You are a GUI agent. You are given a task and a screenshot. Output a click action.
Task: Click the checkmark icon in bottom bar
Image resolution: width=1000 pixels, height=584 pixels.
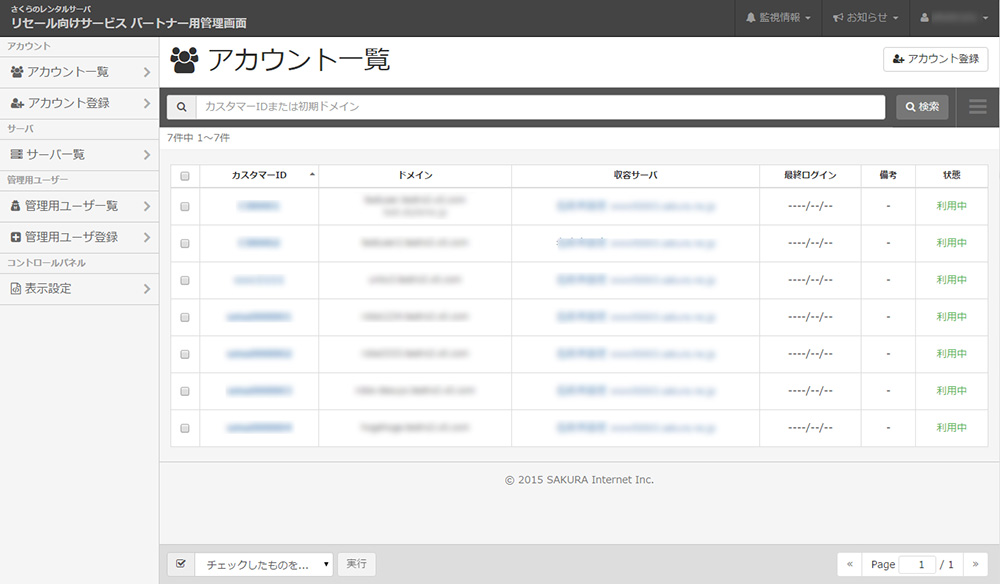point(181,564)
